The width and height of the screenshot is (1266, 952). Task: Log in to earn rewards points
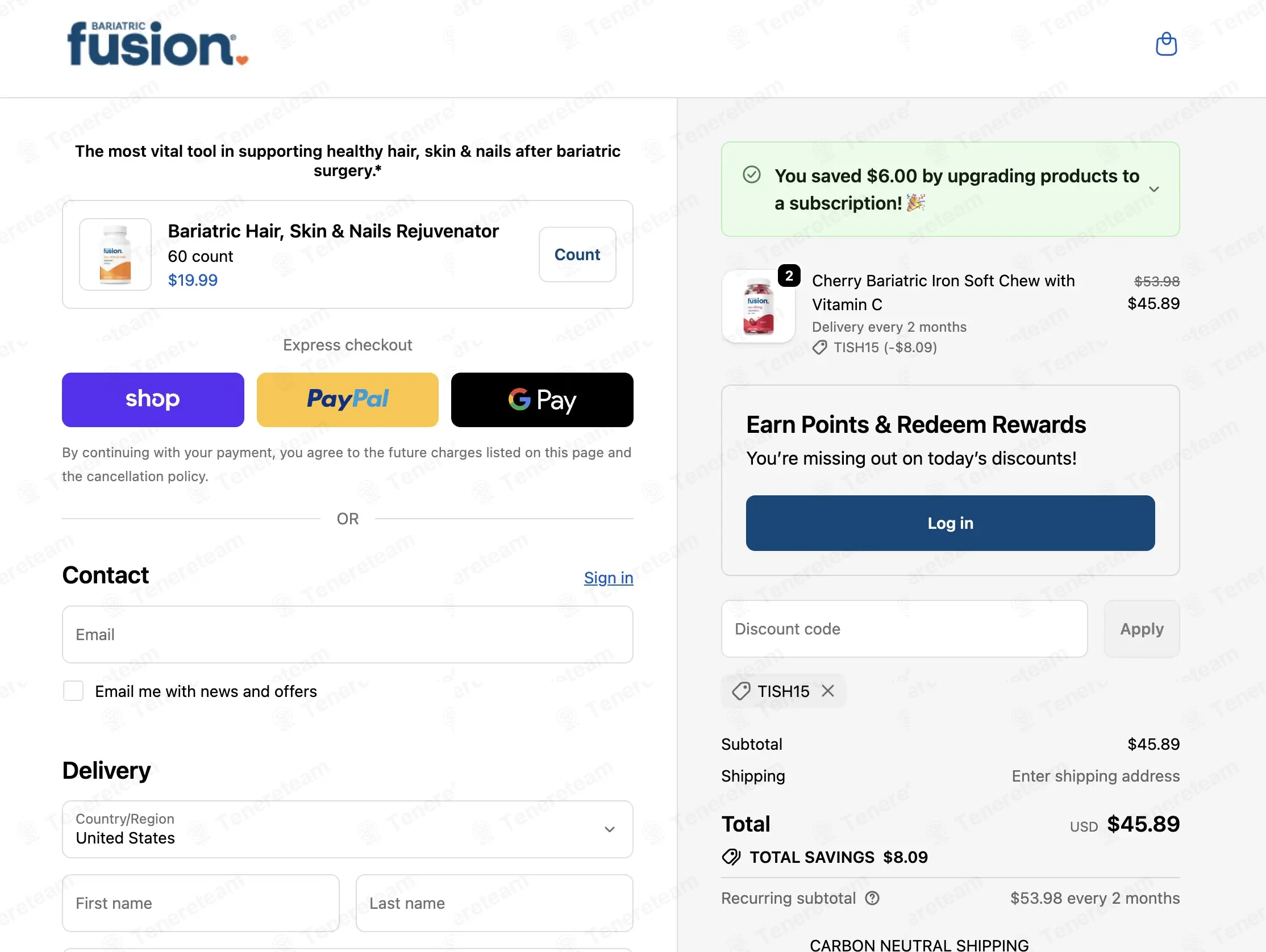[950, 523]
